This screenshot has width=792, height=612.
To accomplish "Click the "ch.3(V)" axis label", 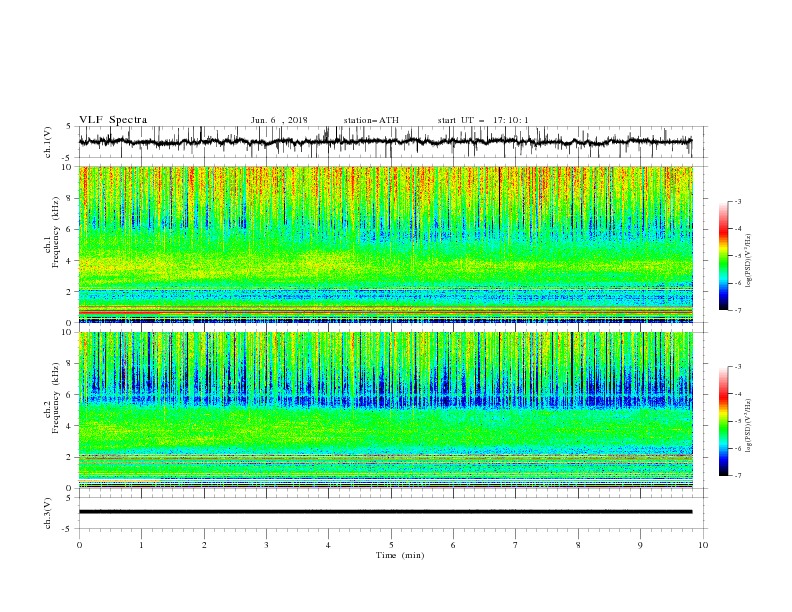I will point(48,513).
